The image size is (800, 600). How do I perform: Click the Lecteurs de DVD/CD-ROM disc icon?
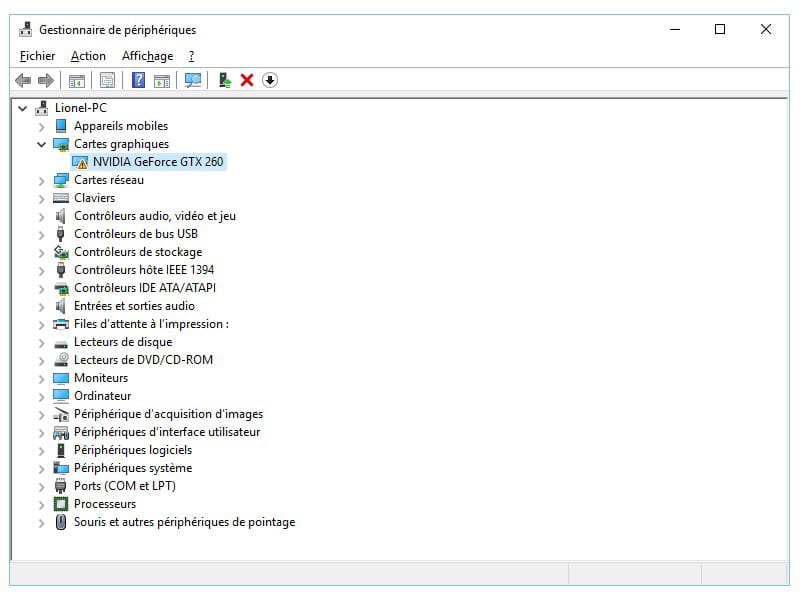tap(61, 360)
